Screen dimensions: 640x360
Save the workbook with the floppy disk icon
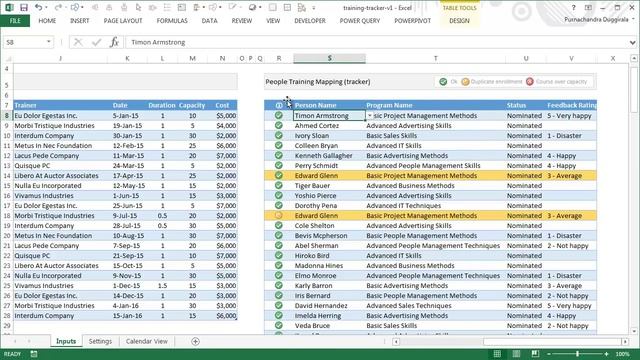(24, 7)
